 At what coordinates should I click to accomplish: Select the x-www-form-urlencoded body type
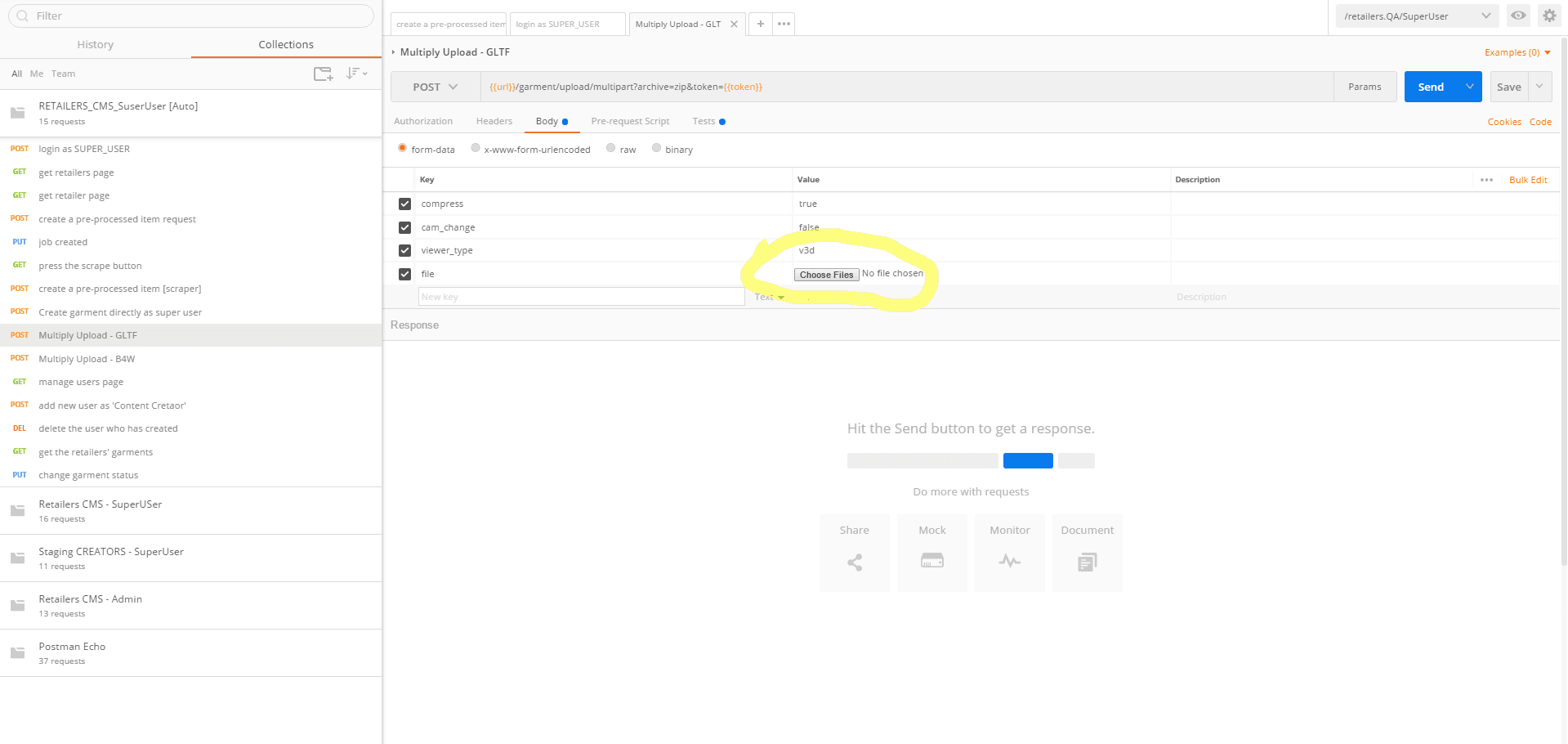(475, 148)
